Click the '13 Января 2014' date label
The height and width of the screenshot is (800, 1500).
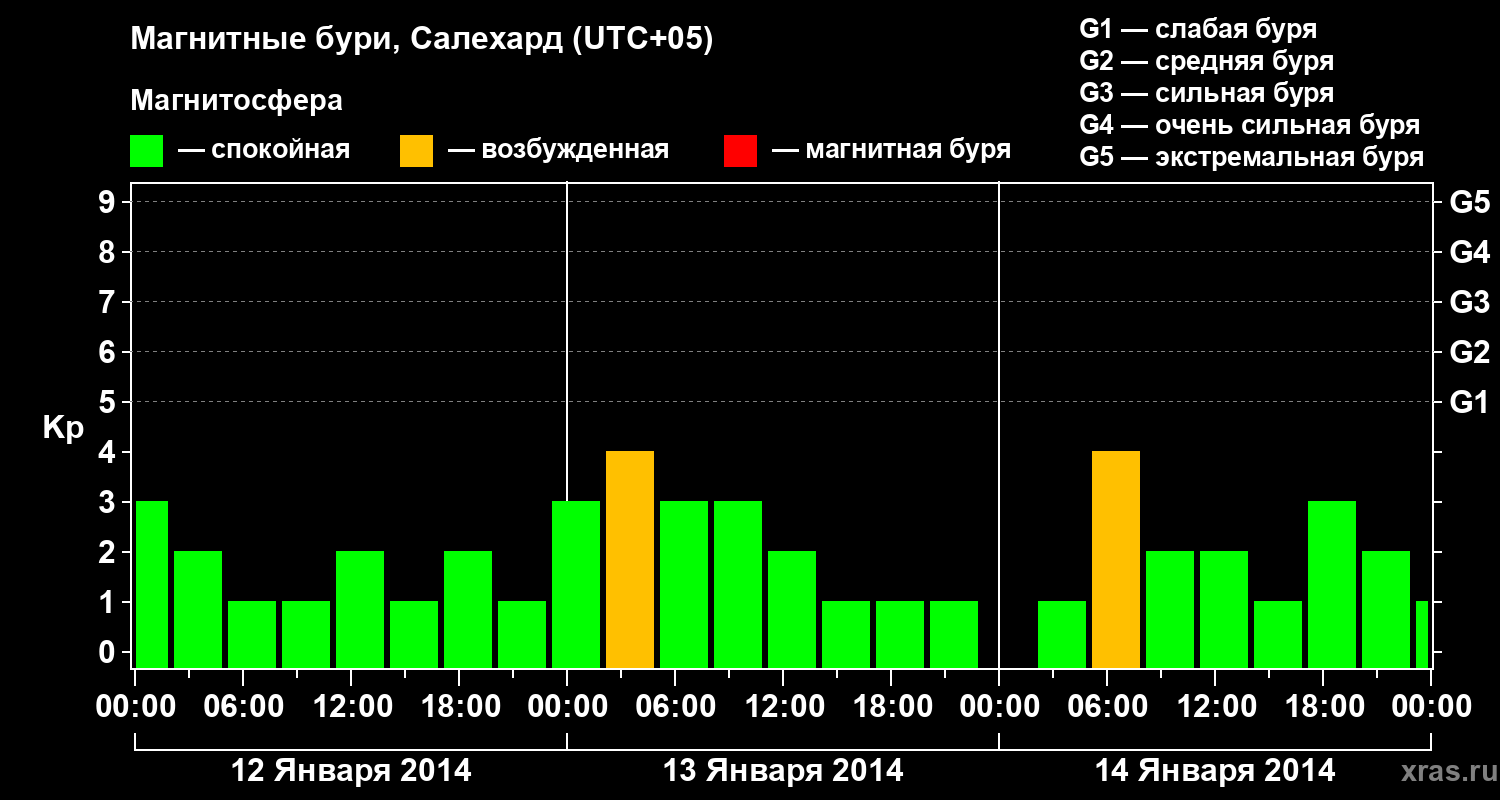click(783, 771)
